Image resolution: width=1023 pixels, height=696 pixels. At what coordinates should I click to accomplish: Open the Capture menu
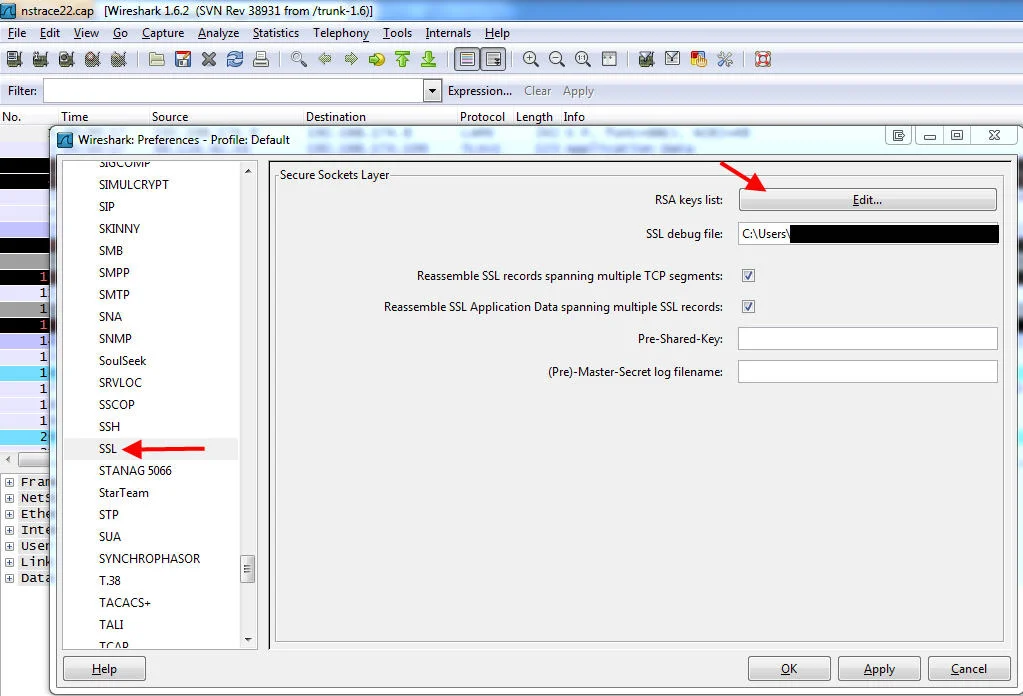(163, 33)
